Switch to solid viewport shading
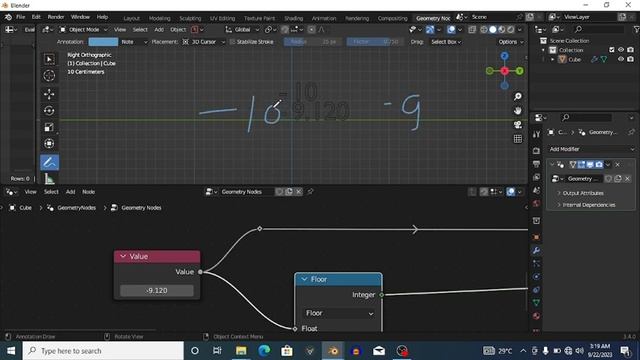 pyautogui.click(x=493, y=29)
